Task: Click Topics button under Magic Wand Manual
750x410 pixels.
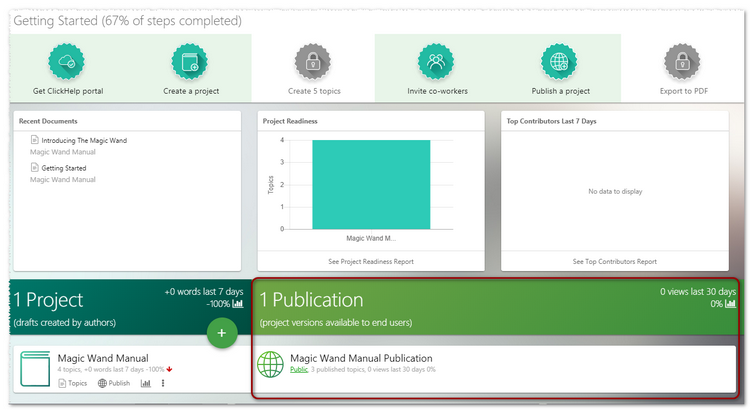Action: pos(73,383)
